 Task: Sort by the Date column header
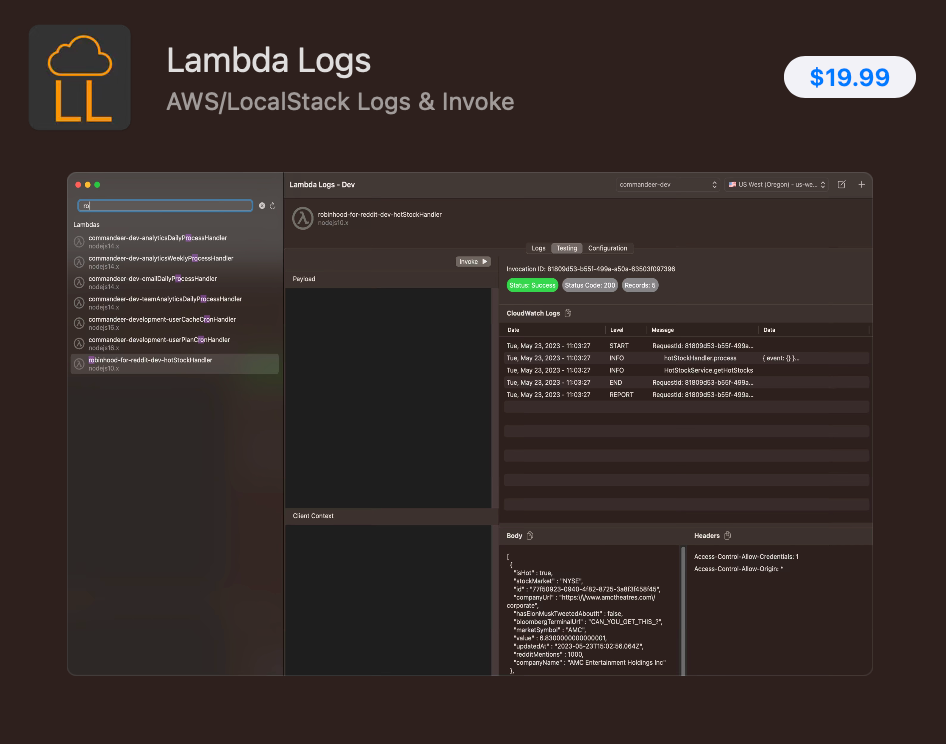click(x=513, y=330)
